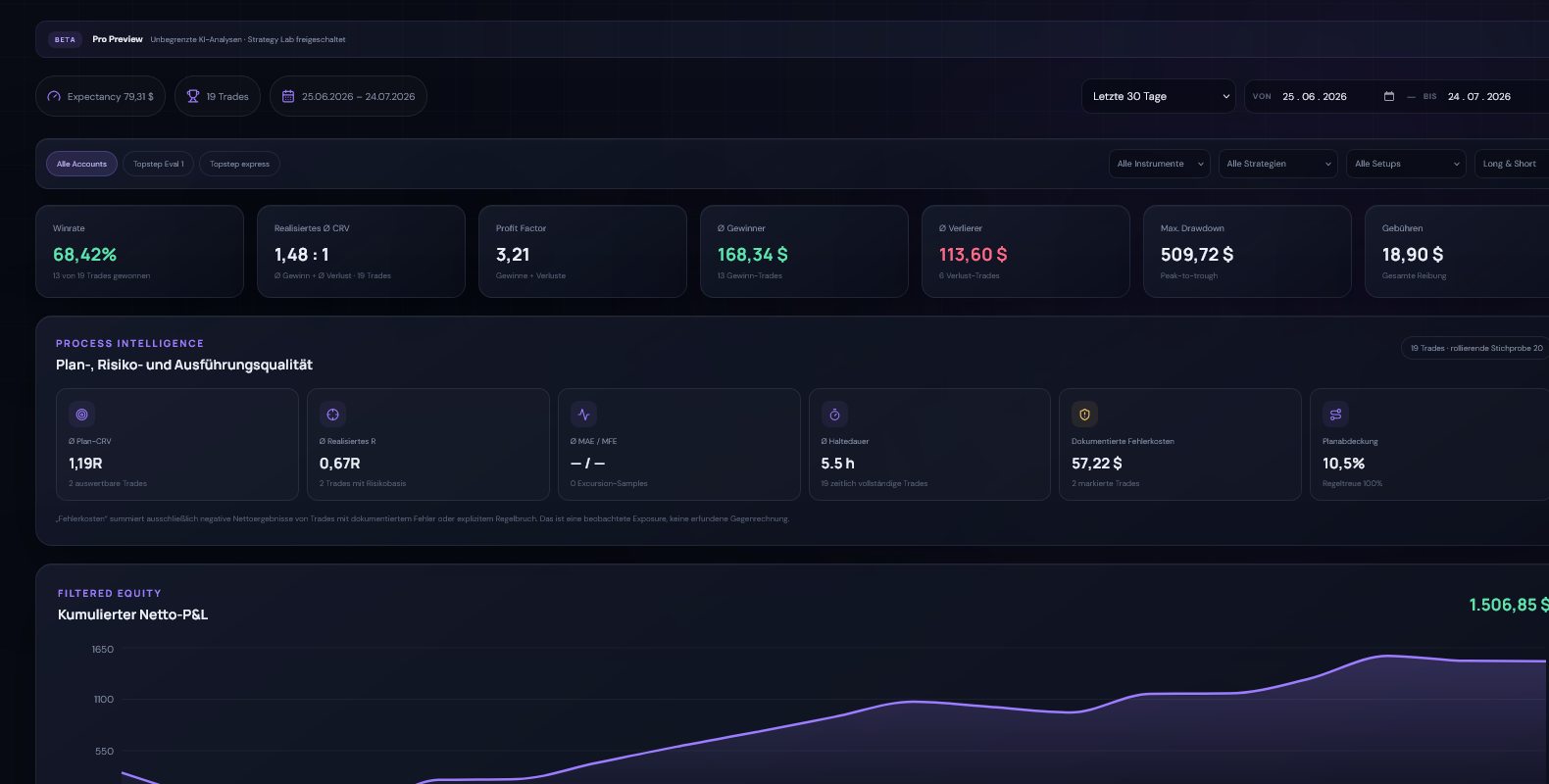Click the crosshair icon on Ø Realisiertes R card
Viewport: 1549px width, 784px height.
(333, 415)
